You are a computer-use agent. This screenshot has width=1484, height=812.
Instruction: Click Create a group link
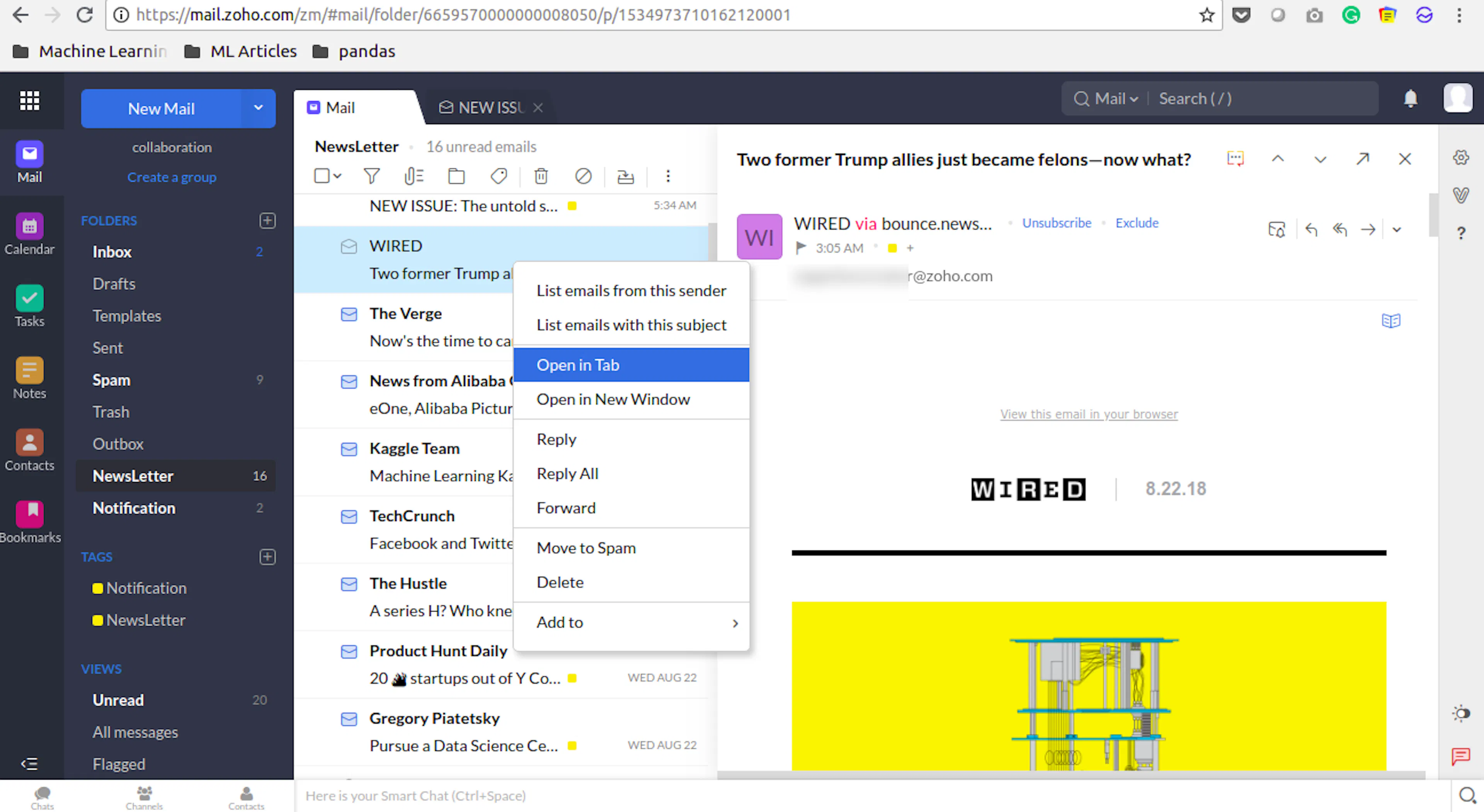click(172, 177)
